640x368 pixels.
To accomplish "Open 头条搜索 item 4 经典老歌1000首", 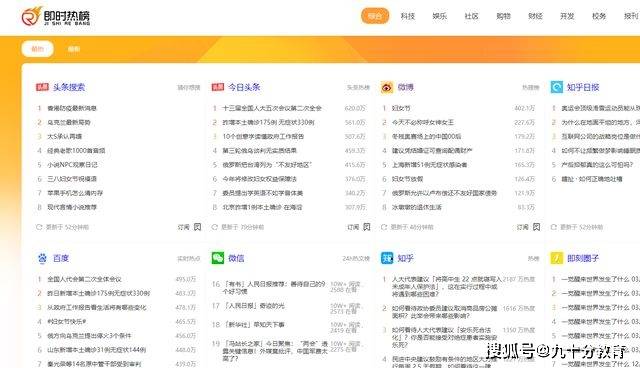I will click(x=76, y=150).
